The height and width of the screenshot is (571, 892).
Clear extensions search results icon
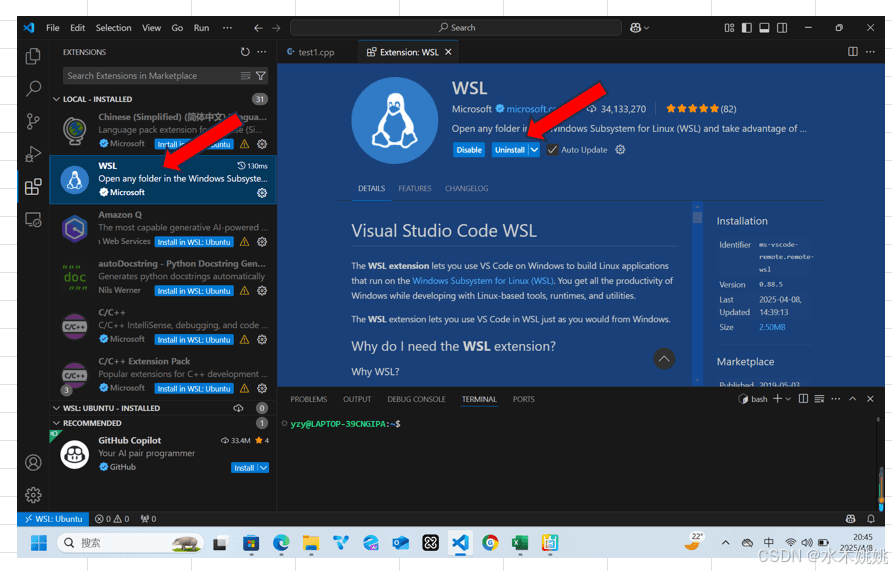(x=245, y=76)
